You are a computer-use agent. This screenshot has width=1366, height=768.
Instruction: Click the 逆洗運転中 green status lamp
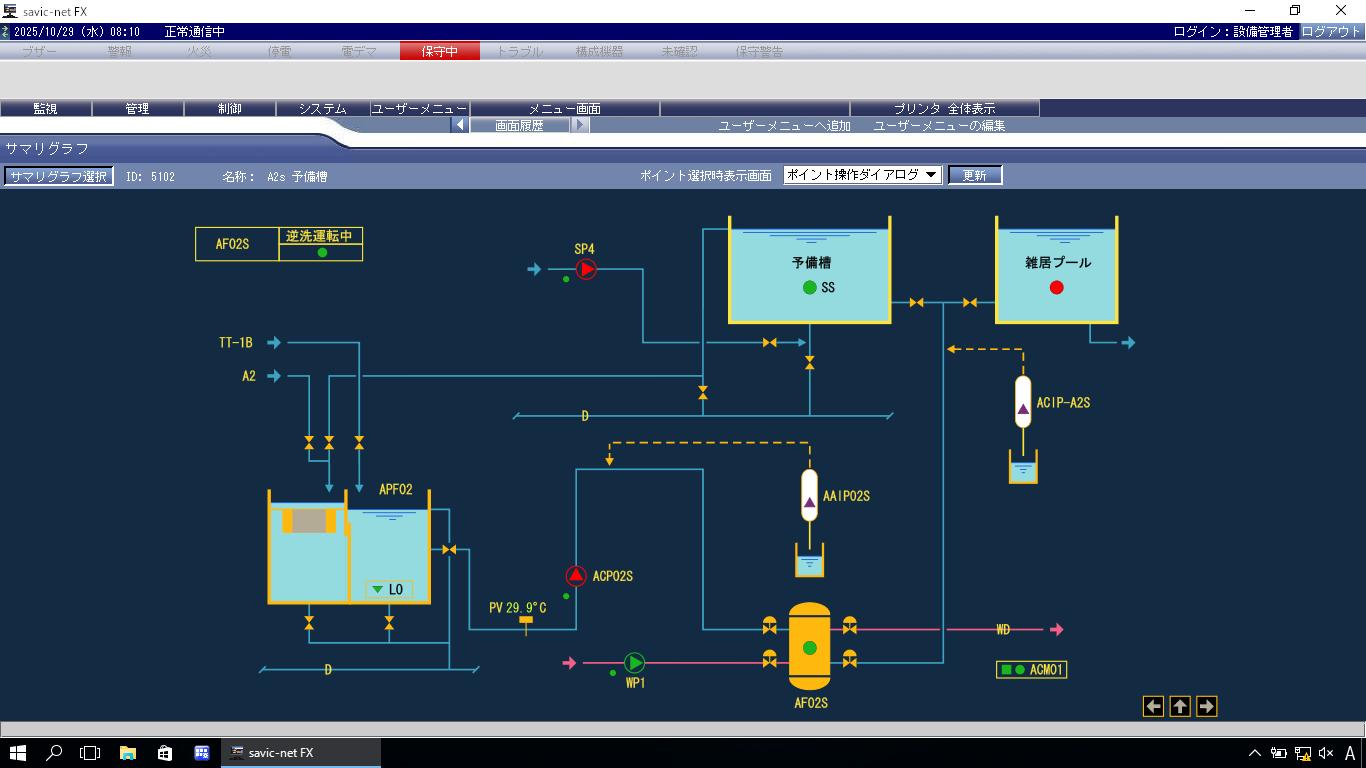pos(322,253)
